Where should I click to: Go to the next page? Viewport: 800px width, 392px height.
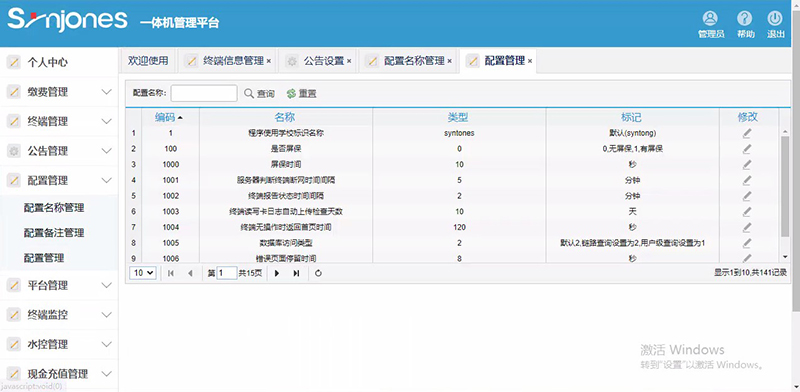(277, 273)
